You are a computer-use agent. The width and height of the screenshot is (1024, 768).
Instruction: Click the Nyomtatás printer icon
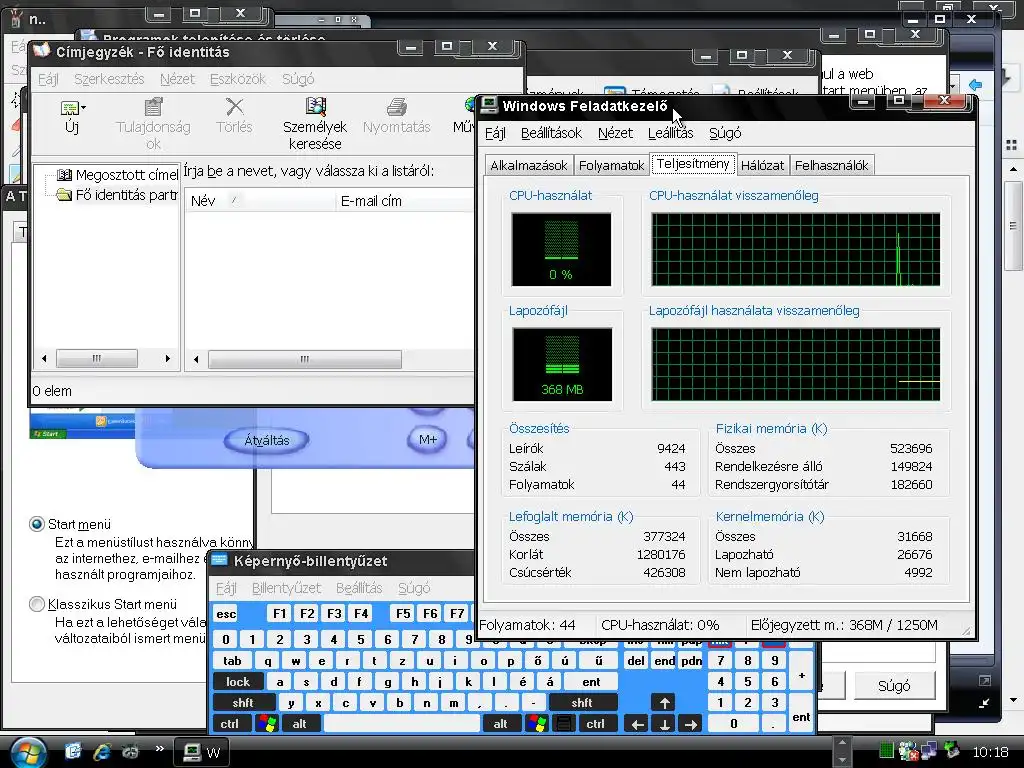tap(396, 106)
